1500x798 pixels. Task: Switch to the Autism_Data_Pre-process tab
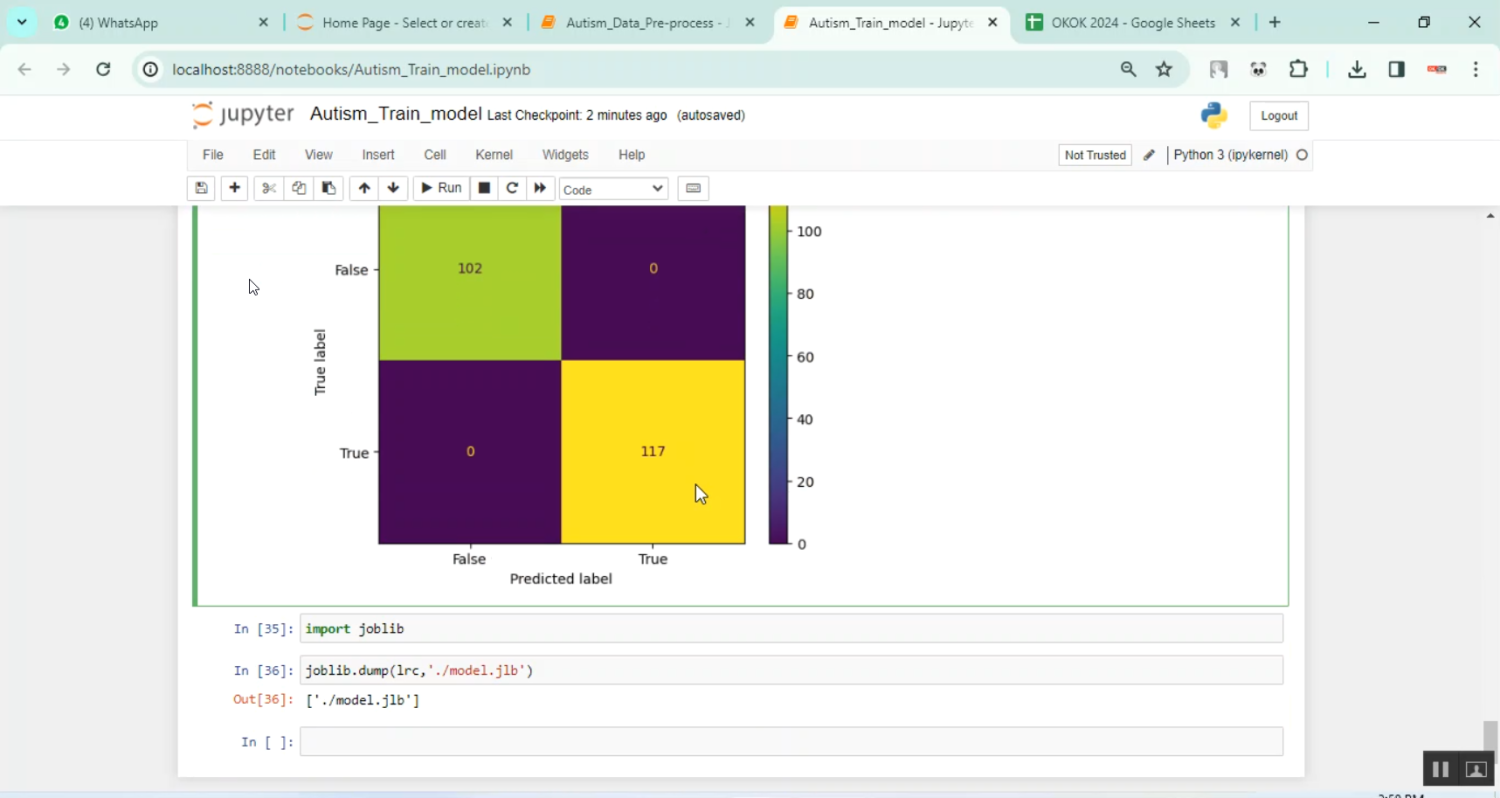647,22
